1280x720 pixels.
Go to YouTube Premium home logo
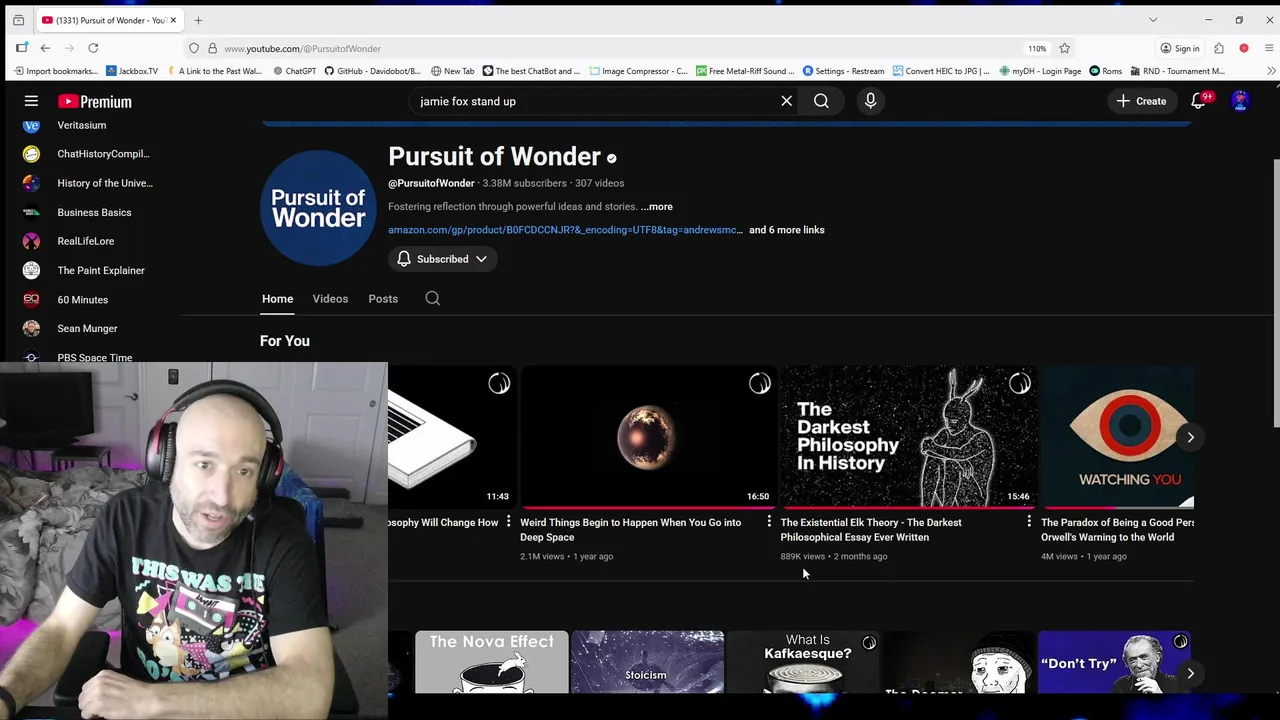pyautogui.click(x=94, y=101)
